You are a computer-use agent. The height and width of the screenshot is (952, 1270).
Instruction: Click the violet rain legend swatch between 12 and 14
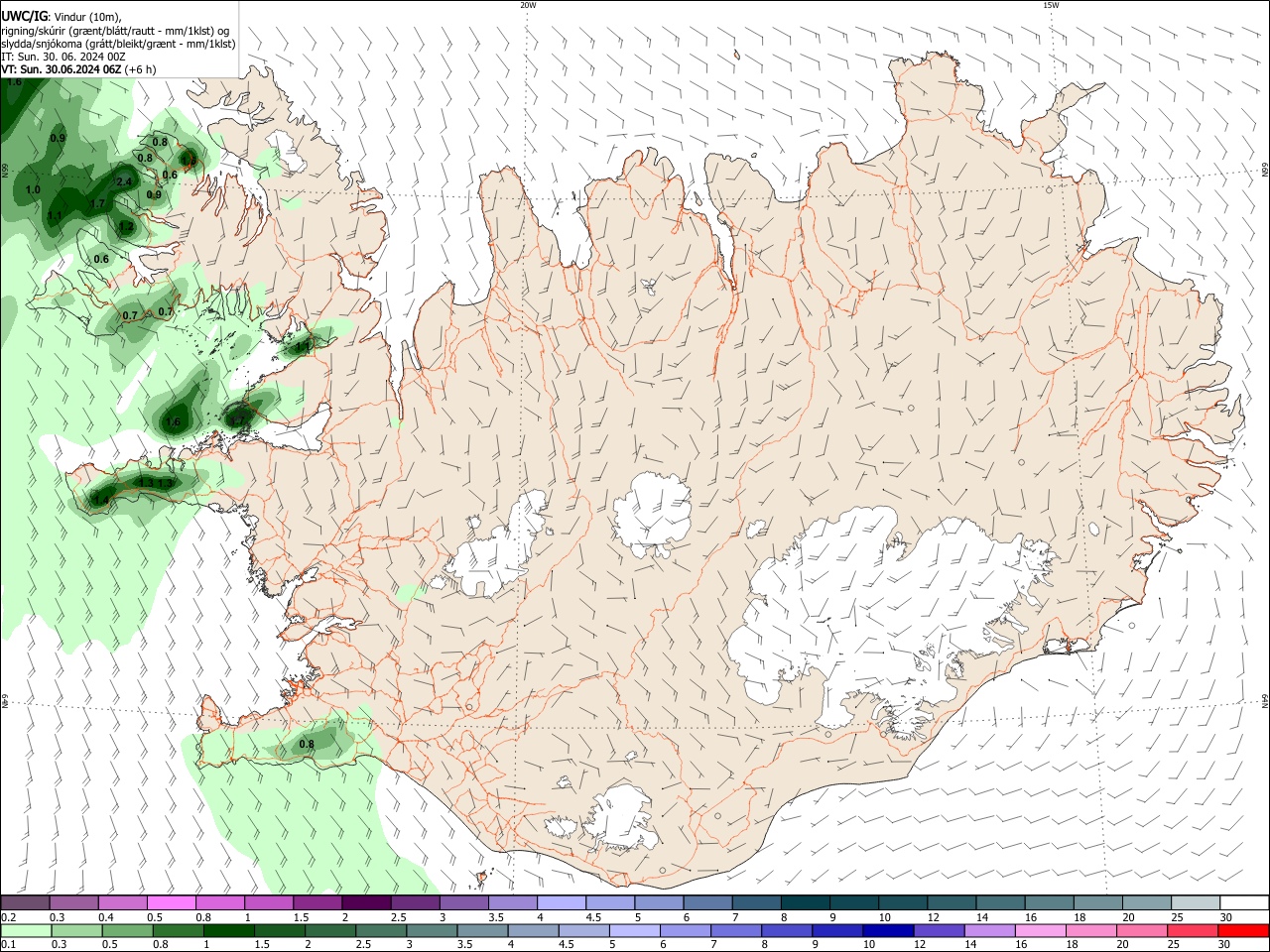(x=938, y=931)
